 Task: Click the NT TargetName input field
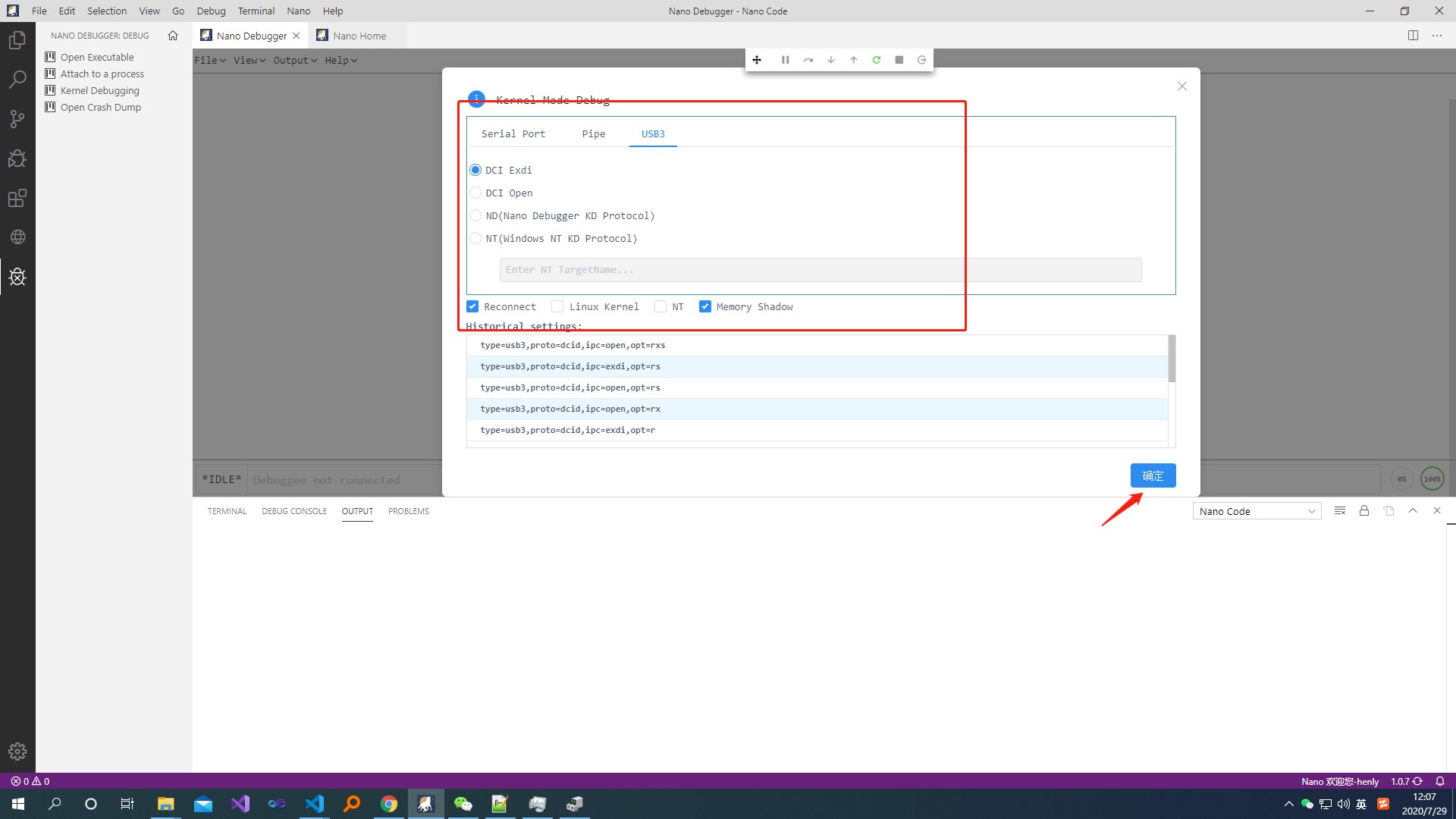821,270
